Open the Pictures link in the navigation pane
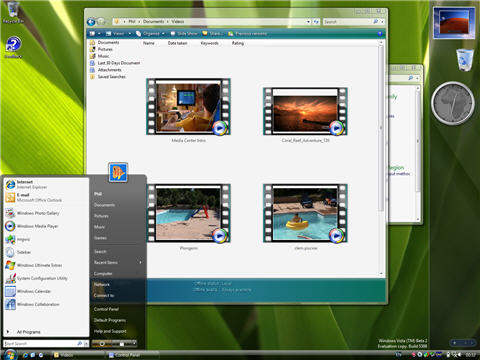Viewport: 480px width, 360px height. click(101, 49)
